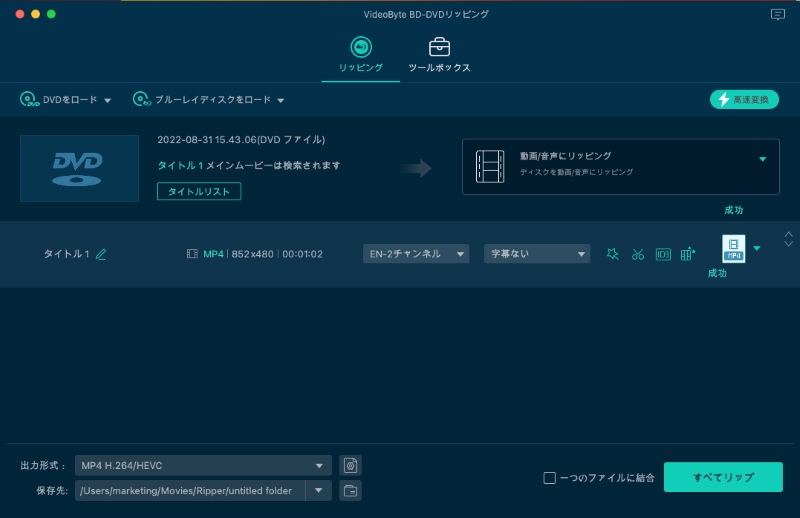Screen dimensions: 800x518
Task: Select the リッピング tab
Action: [x=361, y=55]
